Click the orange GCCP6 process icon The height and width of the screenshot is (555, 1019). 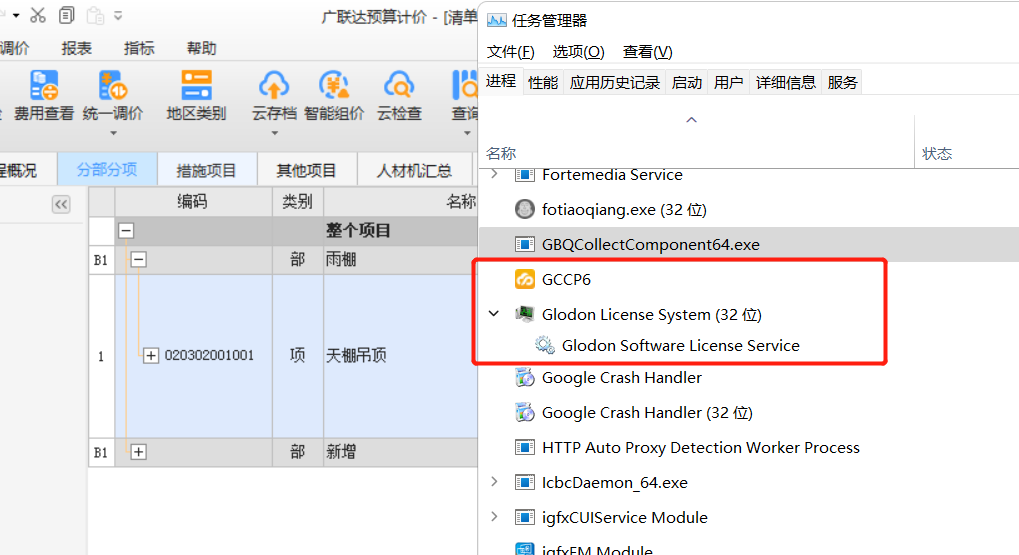coord(524,279)
